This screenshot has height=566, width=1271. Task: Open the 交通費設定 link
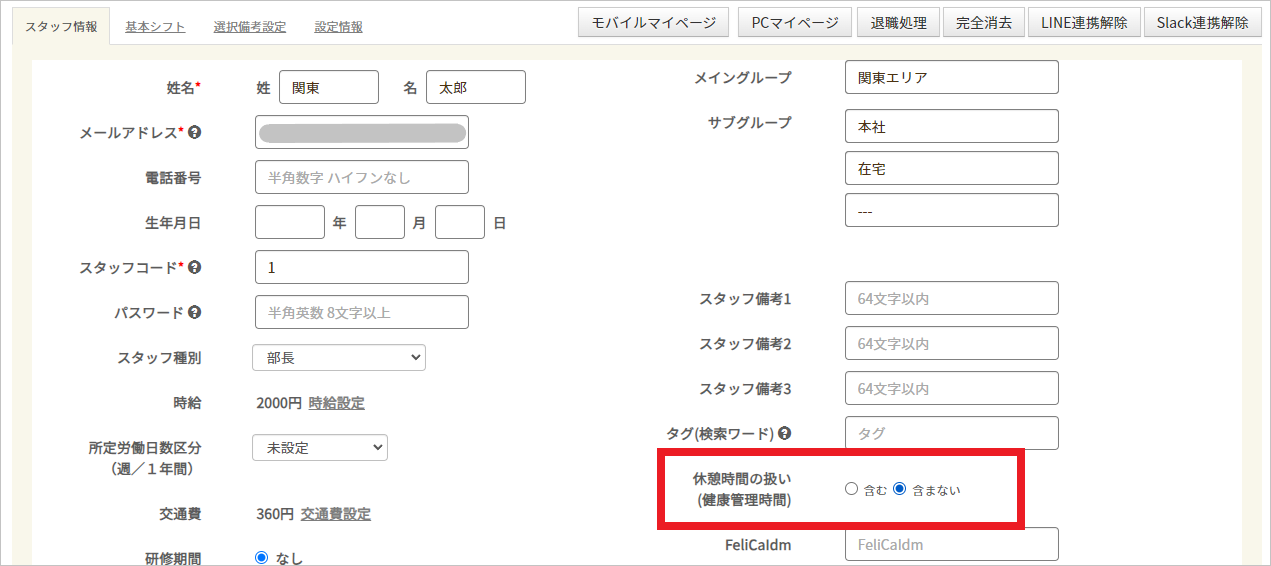click(335, 514)
